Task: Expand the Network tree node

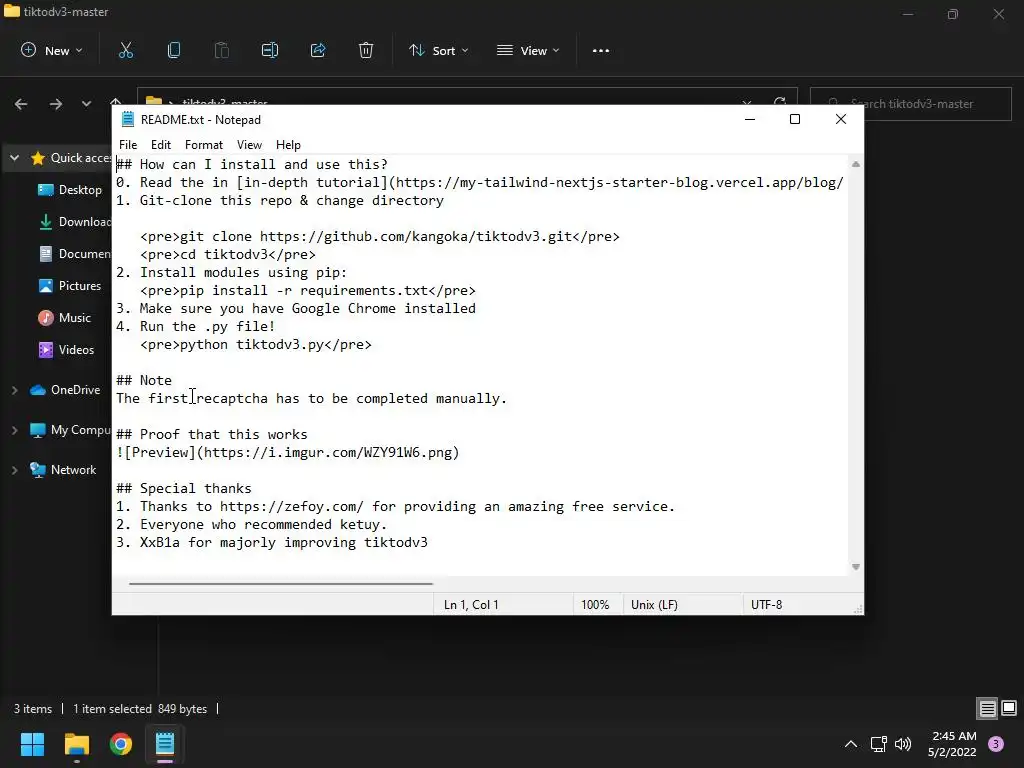Action: 14,470
